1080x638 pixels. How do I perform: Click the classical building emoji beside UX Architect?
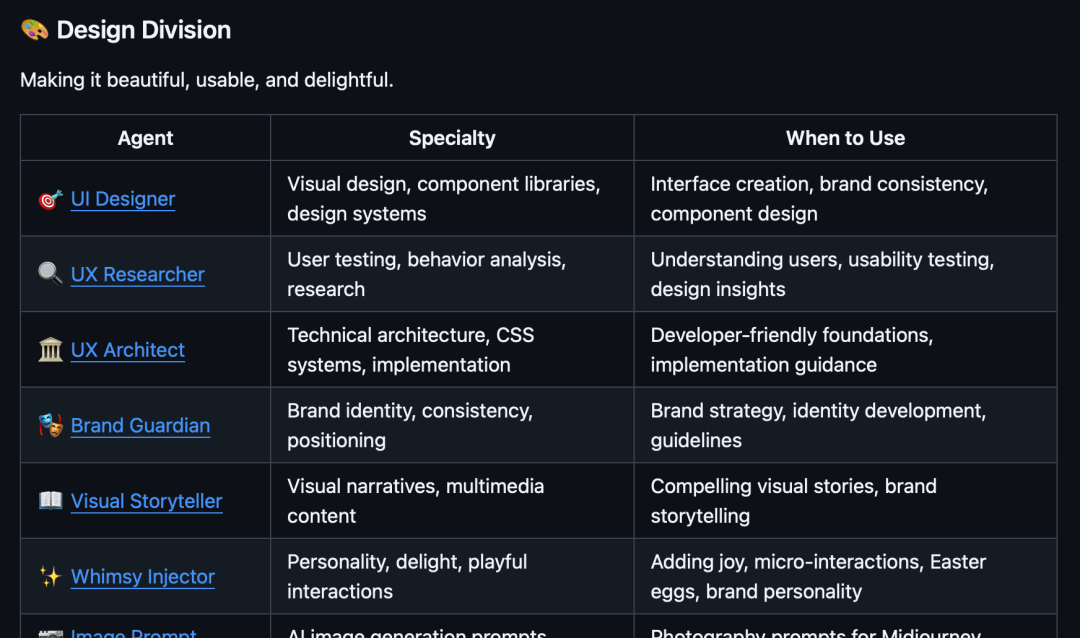coord(50,350)
